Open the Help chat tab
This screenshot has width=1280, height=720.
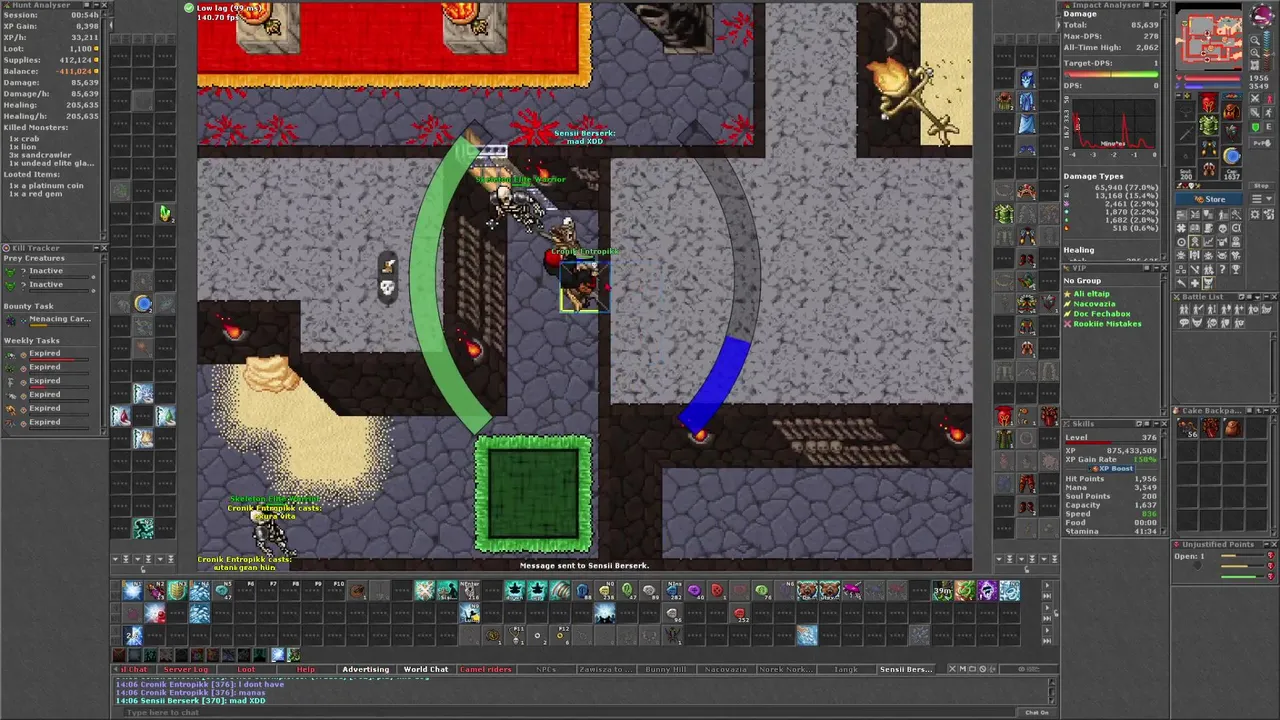point(306,669)
